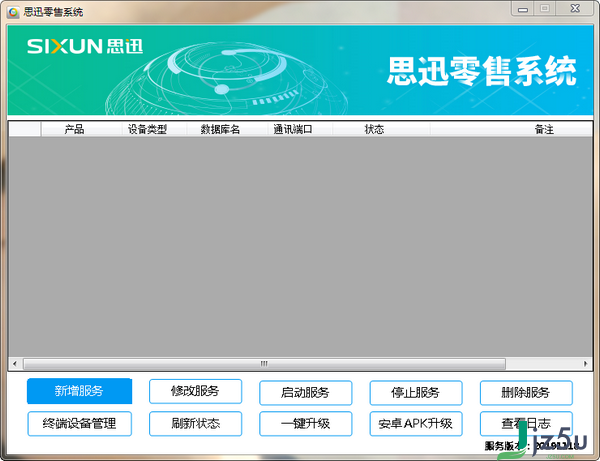The height and width of the screenshot is (461, 600).
Task: Run 一键升级 one-click upgrade
Action: pyautogui.click(x=305, y=424)
